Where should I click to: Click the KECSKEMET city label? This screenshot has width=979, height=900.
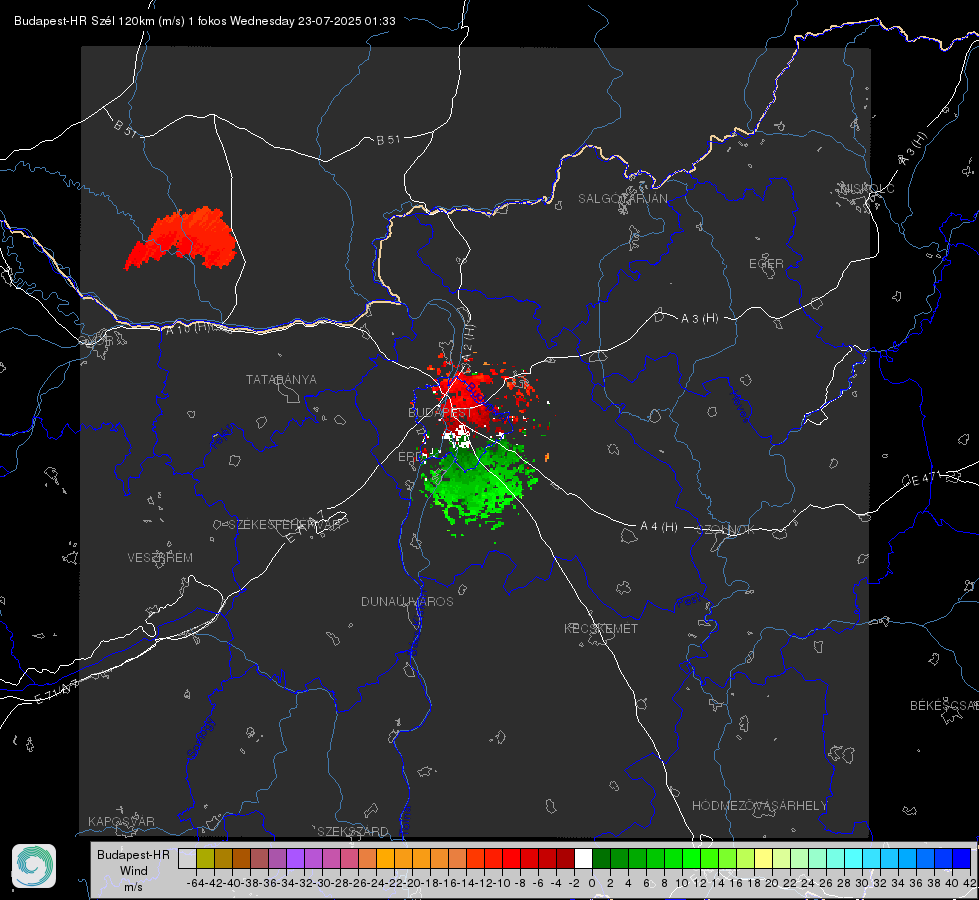tap(601, 628)
